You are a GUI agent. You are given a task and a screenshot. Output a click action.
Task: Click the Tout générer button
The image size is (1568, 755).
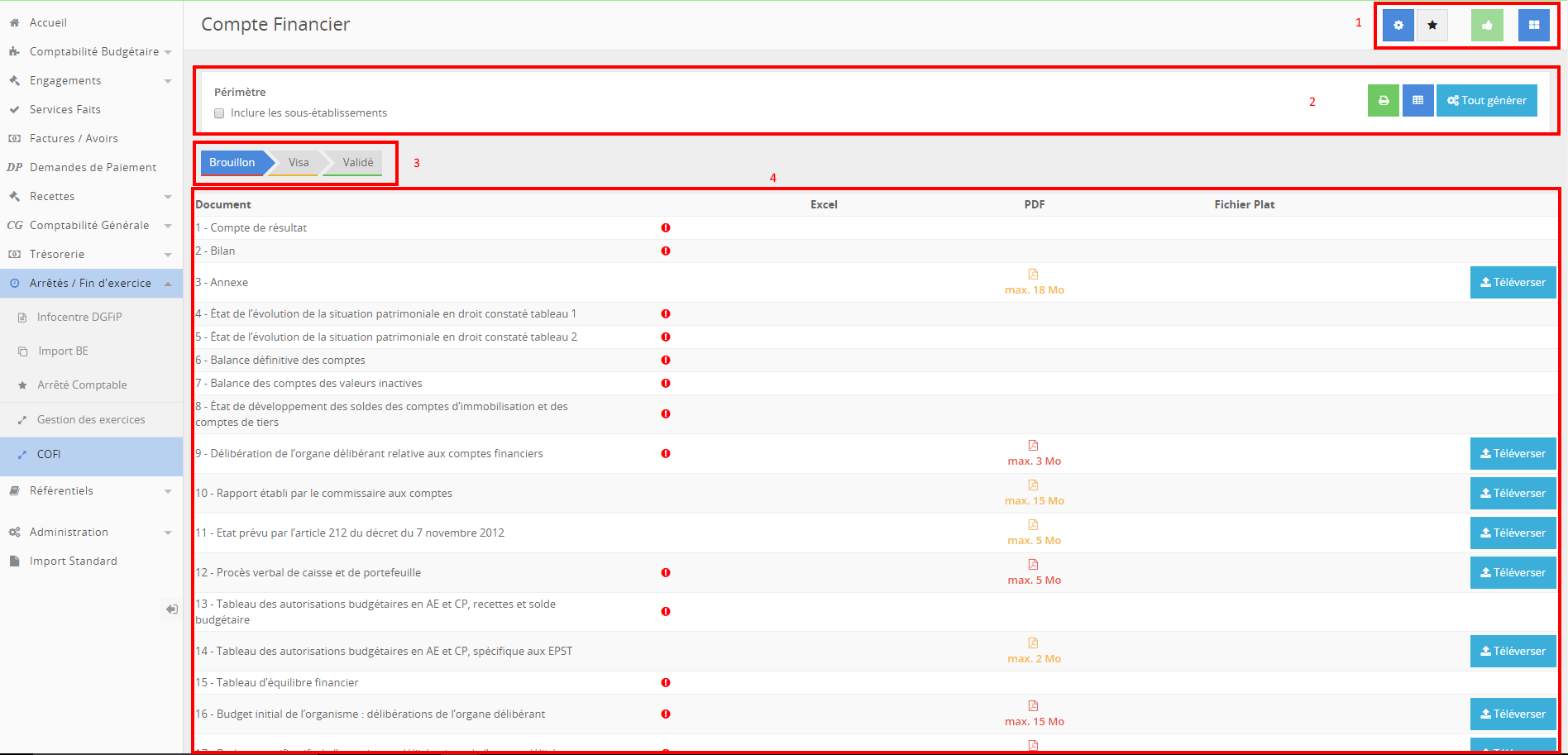1486,100
